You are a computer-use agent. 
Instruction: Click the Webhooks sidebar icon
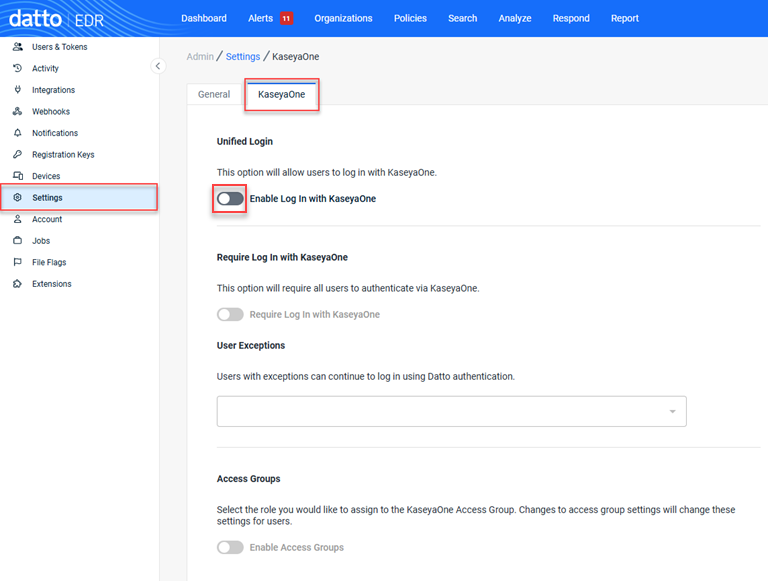coord(18,112)
